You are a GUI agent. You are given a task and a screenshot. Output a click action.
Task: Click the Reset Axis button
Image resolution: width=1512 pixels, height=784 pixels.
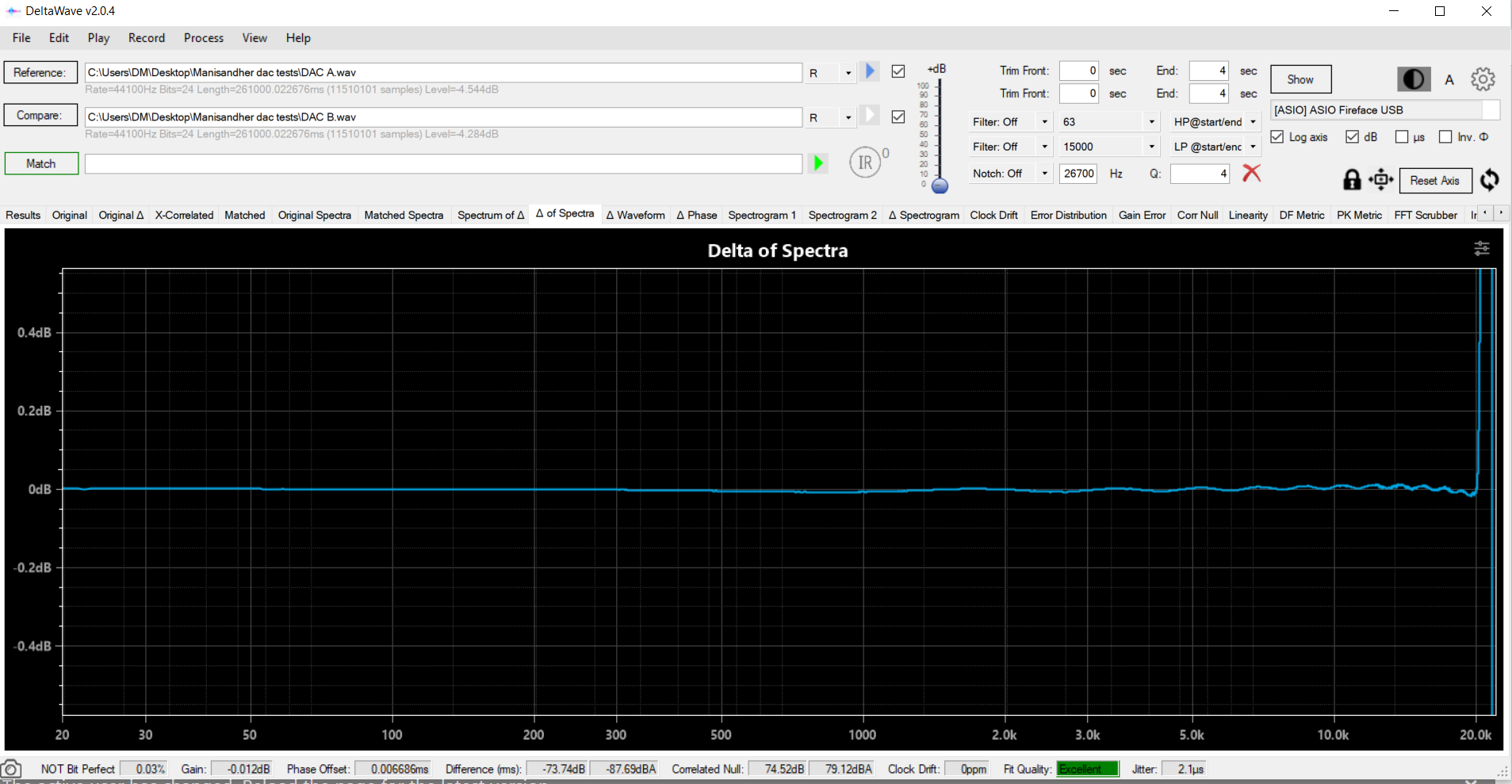(x=1434, y=181)
